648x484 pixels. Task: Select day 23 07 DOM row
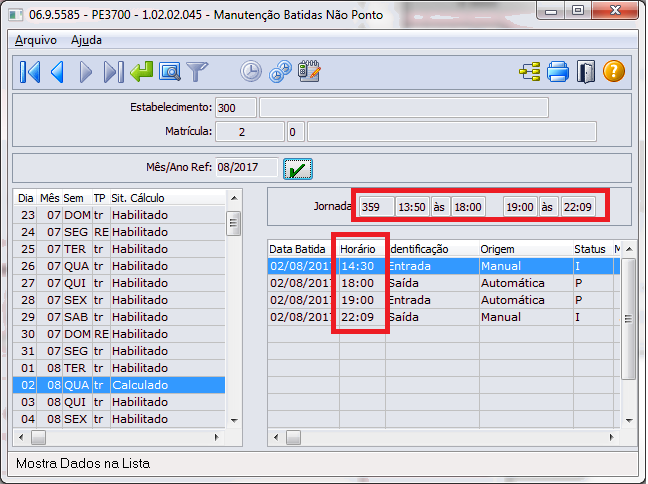click(119, 215)
